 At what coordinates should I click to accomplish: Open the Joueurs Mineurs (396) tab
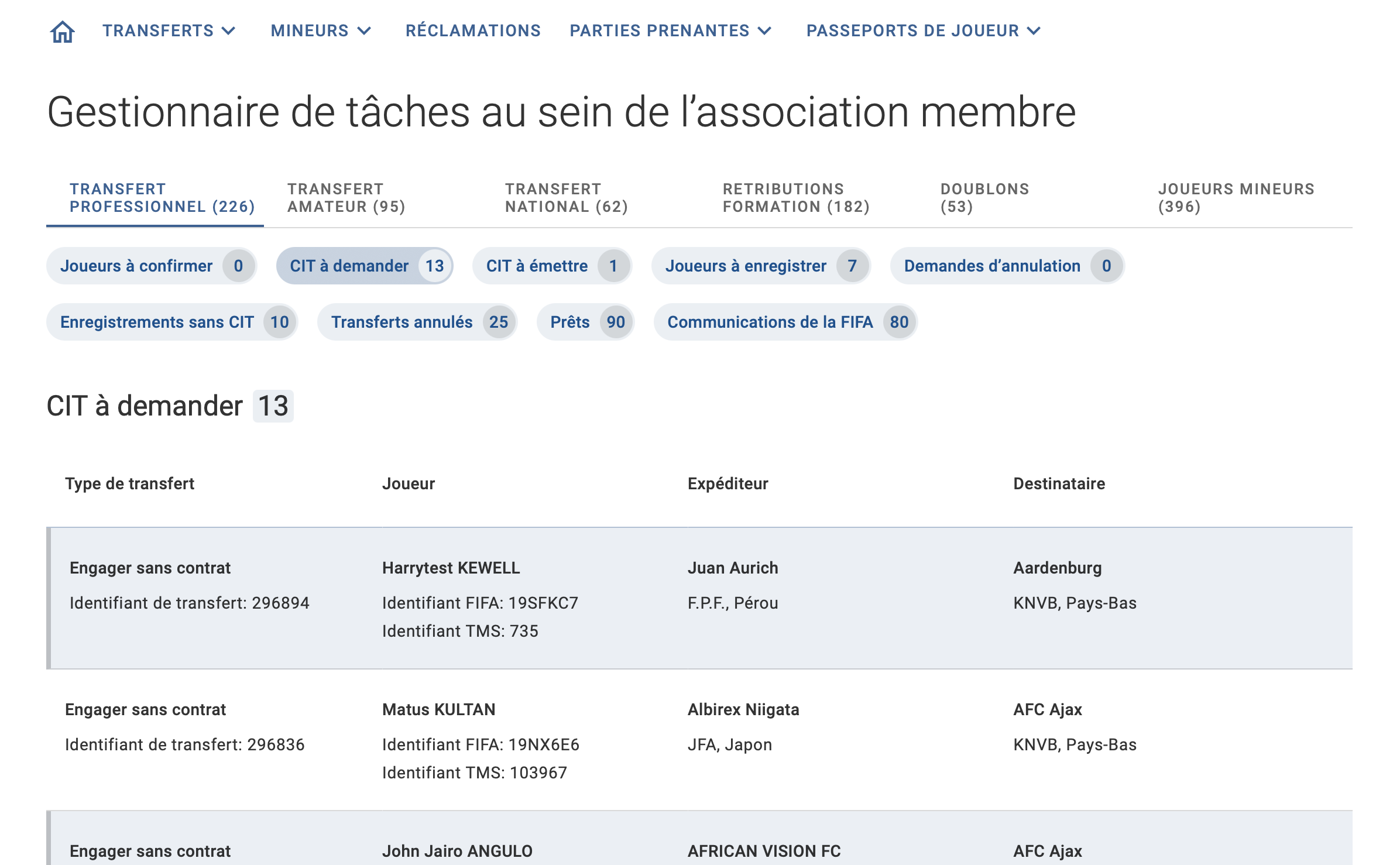(x=1244, y=198)
